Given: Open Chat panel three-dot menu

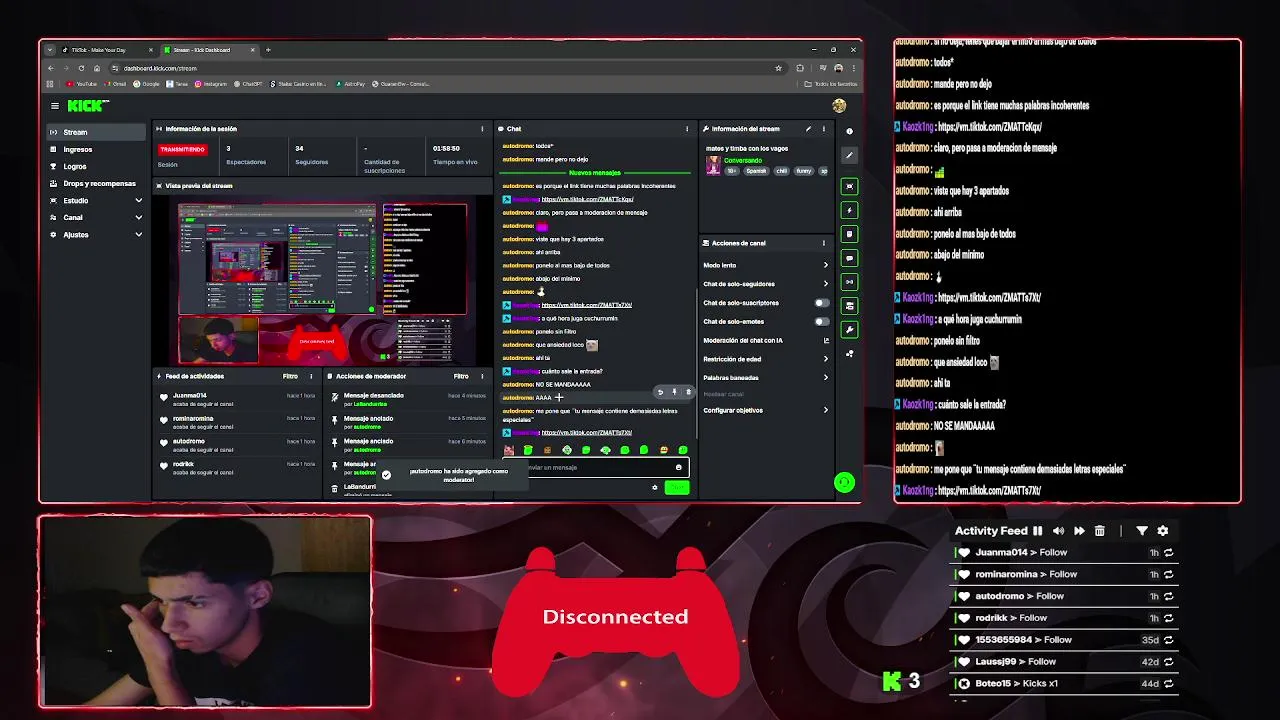Looking at the screenshot, I should (687, 129).
